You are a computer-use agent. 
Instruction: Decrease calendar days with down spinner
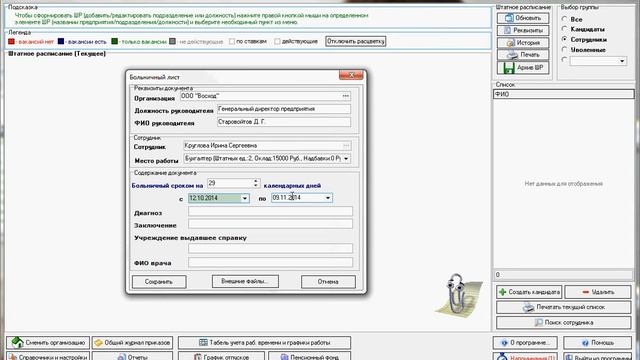click(x=256, y=186)
